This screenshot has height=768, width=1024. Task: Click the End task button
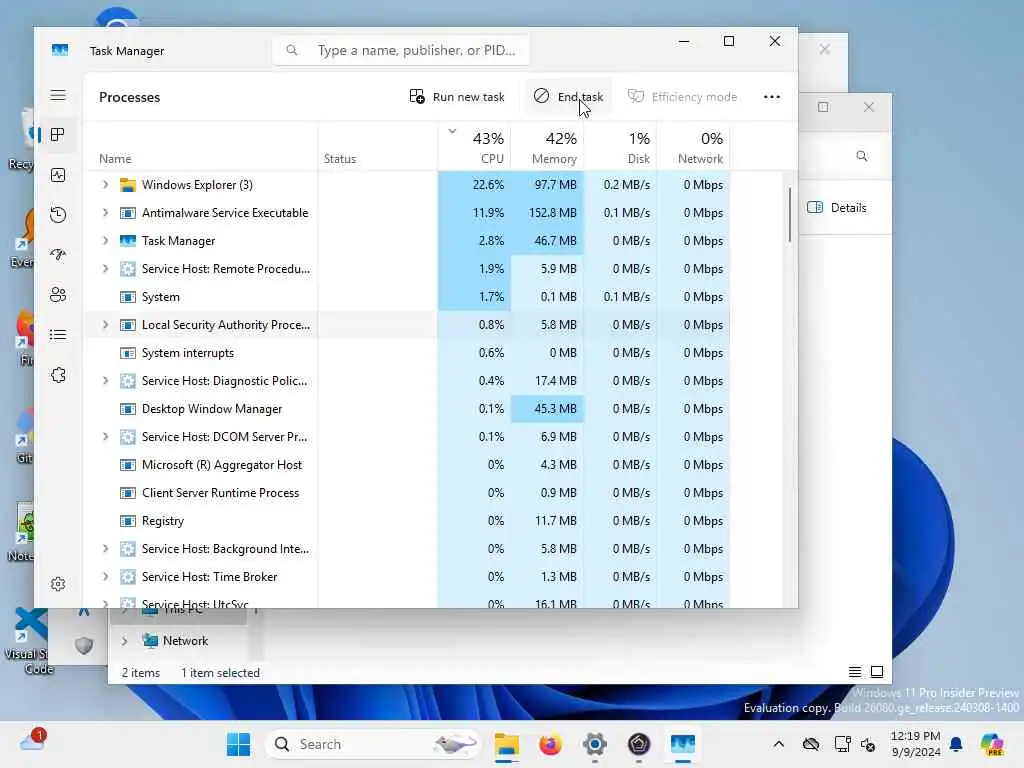pos(568,97)
